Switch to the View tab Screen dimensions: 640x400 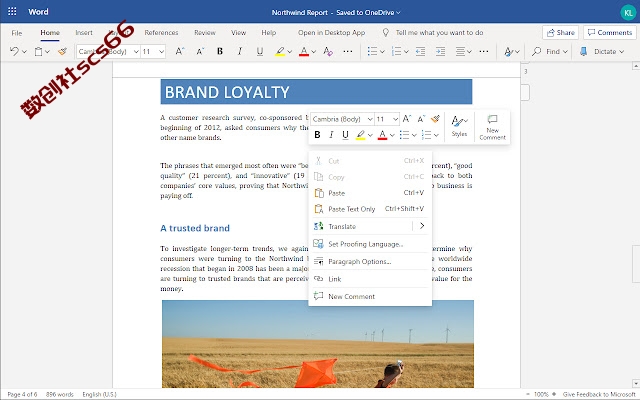(238, 33)
